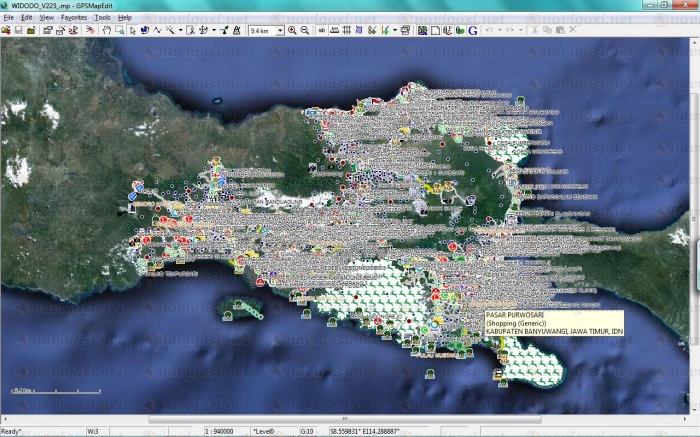Click the Save disk icon in toolbar
Screen dimensions: 700x437
click(19, 30)
